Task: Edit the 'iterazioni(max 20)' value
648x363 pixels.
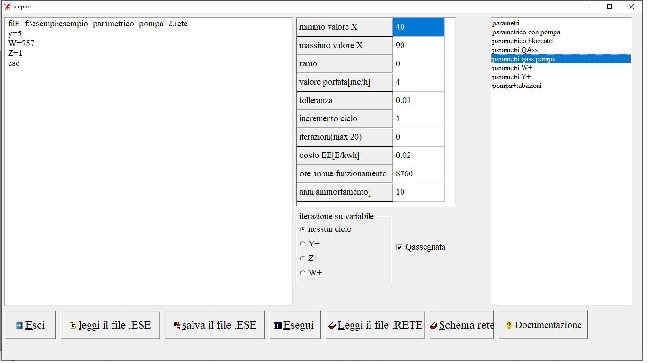Action: [x=418, y=137]
